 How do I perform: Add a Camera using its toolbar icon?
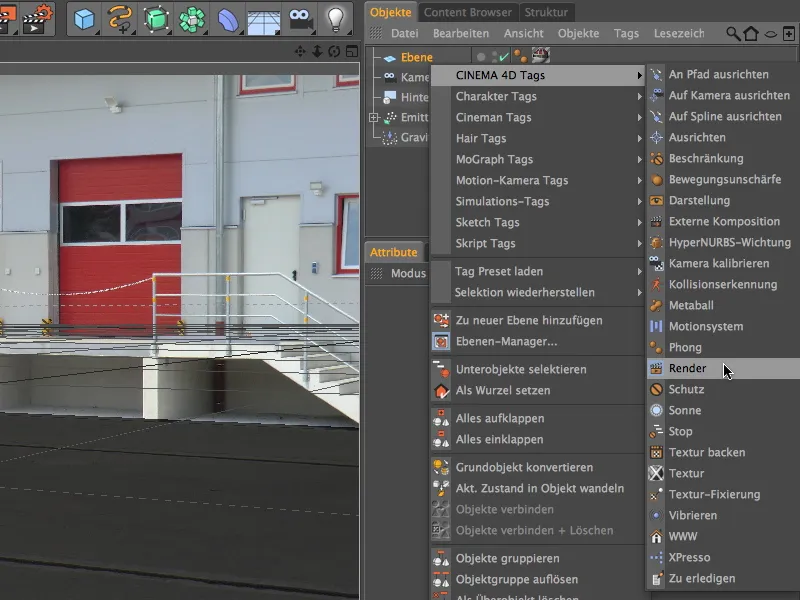(x=300, y=18)
